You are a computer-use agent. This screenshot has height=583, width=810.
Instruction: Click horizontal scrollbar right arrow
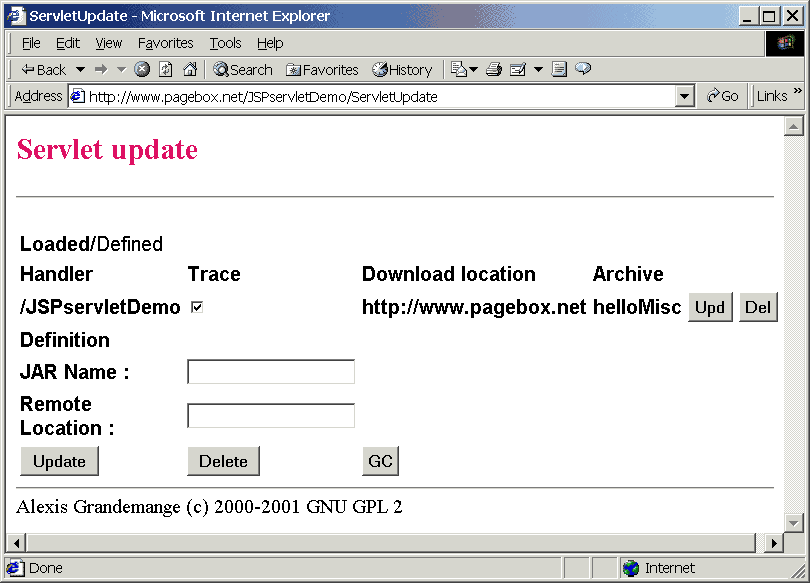click(x=773, y=543)
